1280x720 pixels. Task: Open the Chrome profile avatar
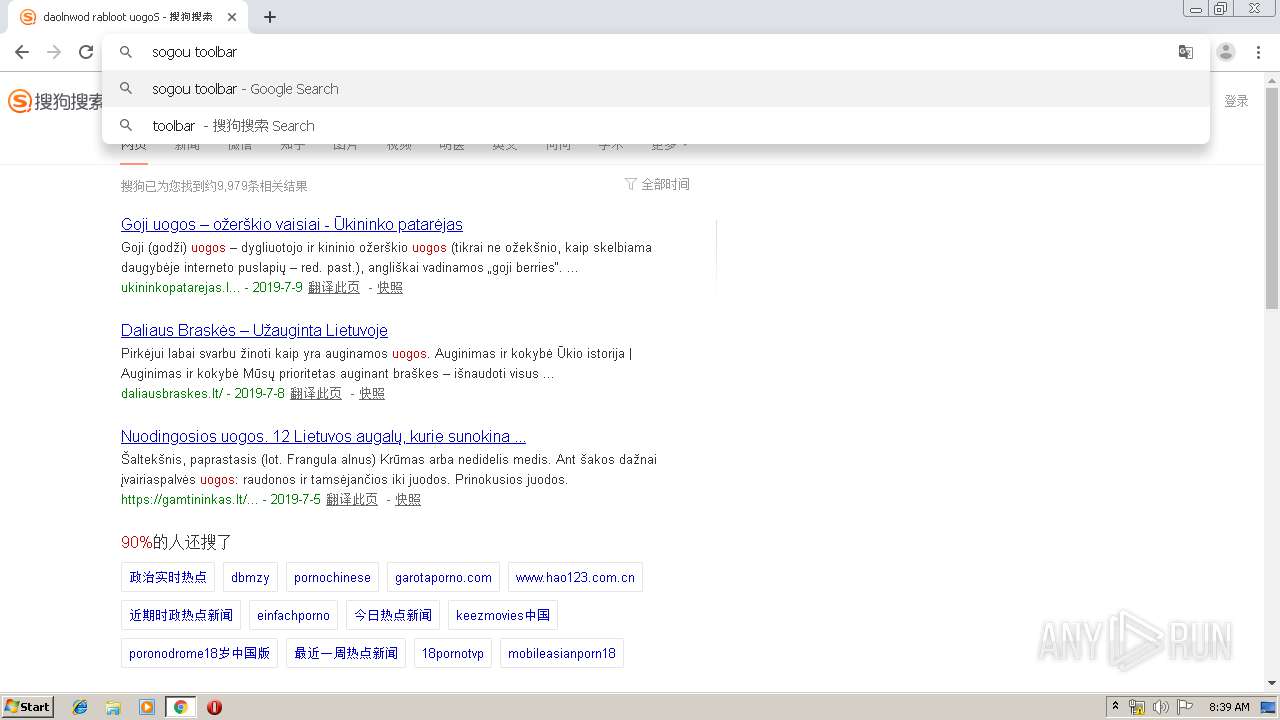click(x=1226, y=52)
